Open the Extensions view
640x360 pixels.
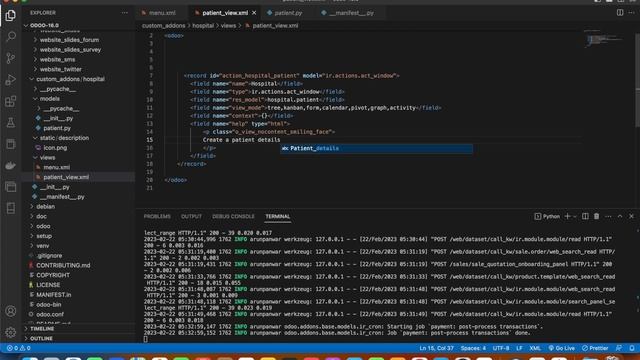(x=11, y=101)
